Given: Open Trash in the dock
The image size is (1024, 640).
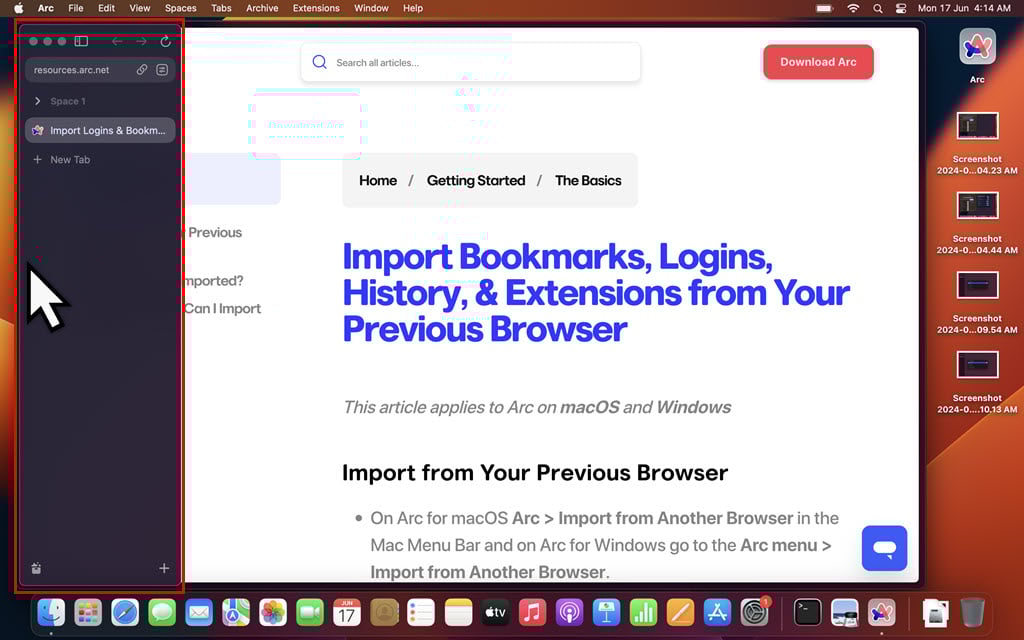Looking at the screenshot, I should 972,613.
